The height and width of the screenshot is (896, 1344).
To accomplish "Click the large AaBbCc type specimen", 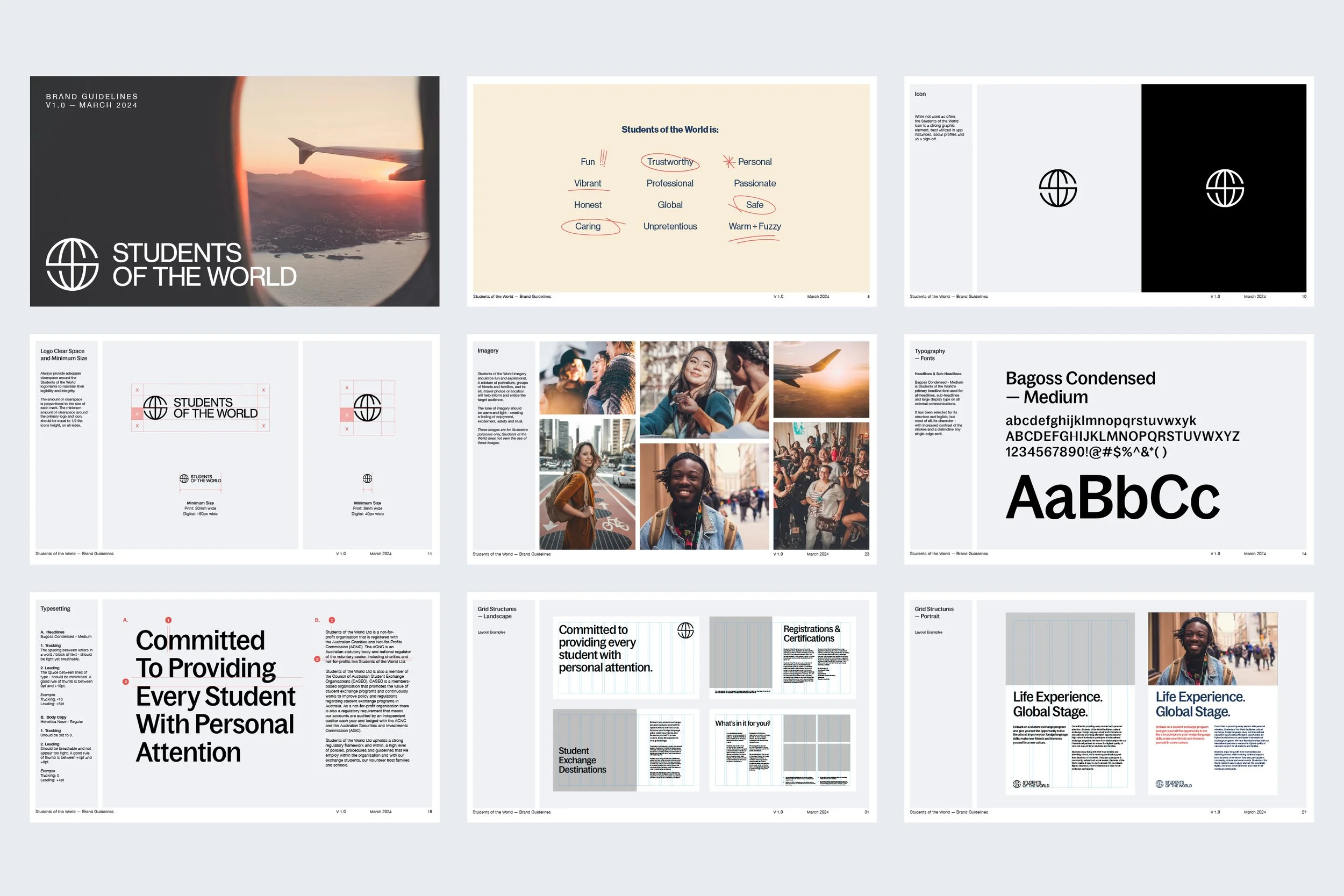I will pos(1112,497).
